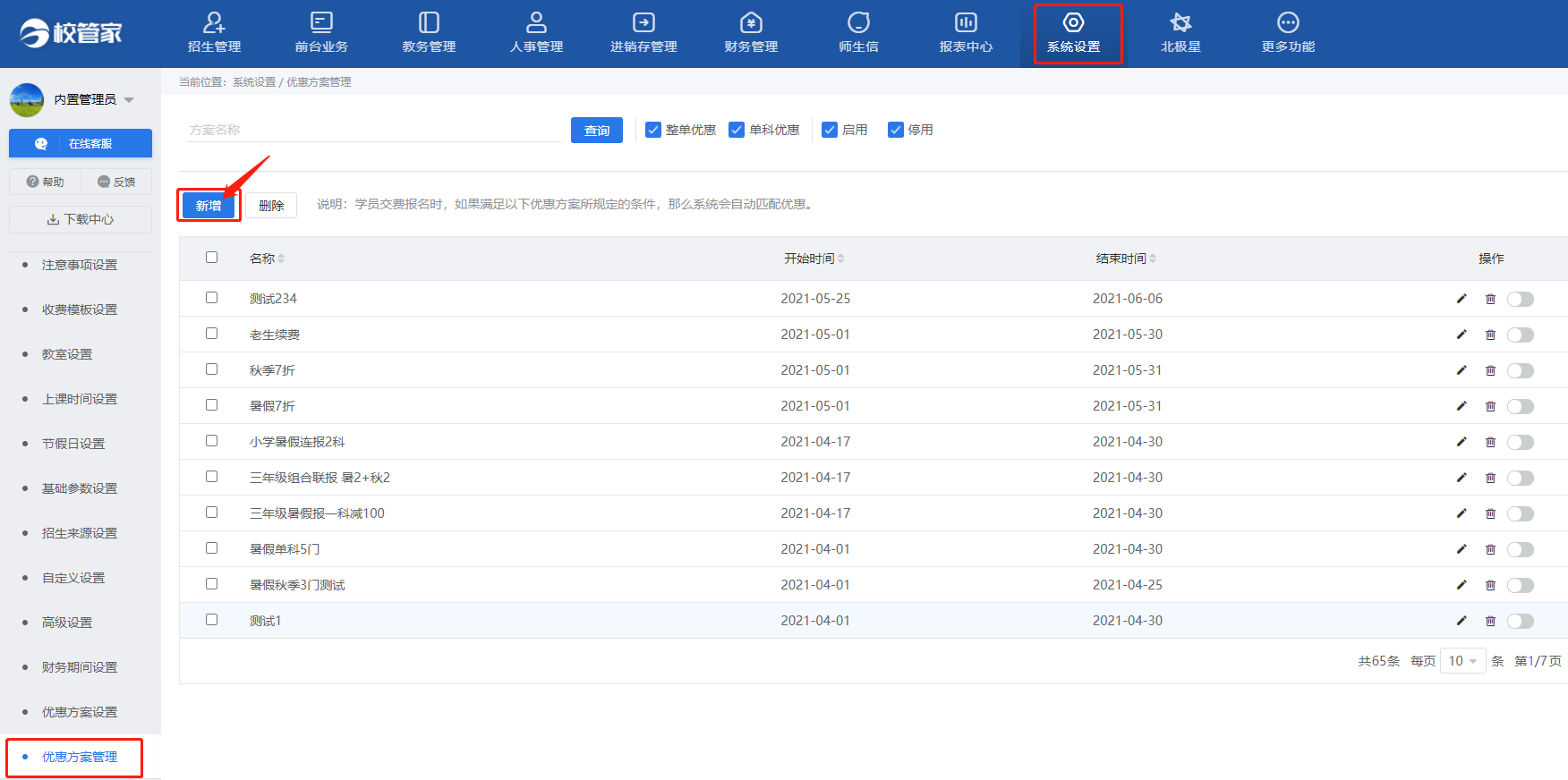
Task: Delete the 暑假单科5门 plan
Action: pyautogui.click(x=1490, y=549)
